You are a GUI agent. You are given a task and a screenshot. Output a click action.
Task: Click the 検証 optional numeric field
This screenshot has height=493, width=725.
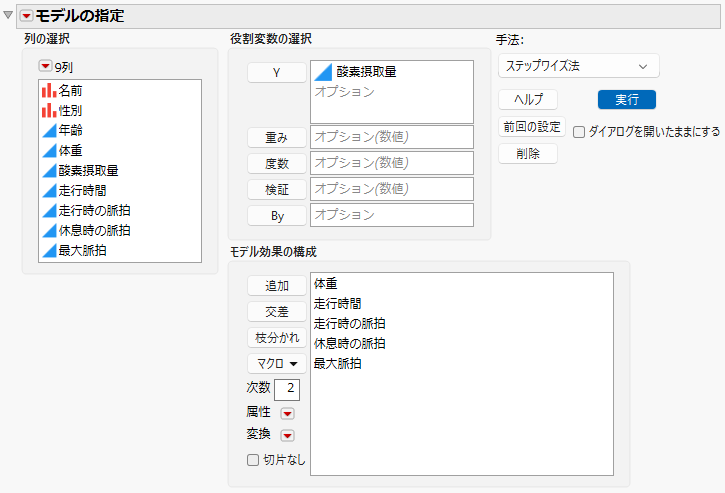click(392, 189)
